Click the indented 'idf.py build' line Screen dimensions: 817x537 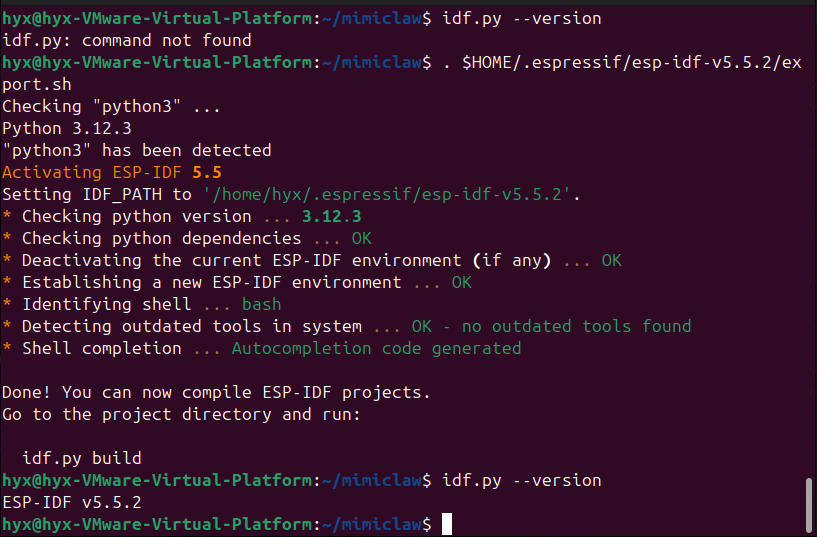pyautogui.click(x=82, y=458)
